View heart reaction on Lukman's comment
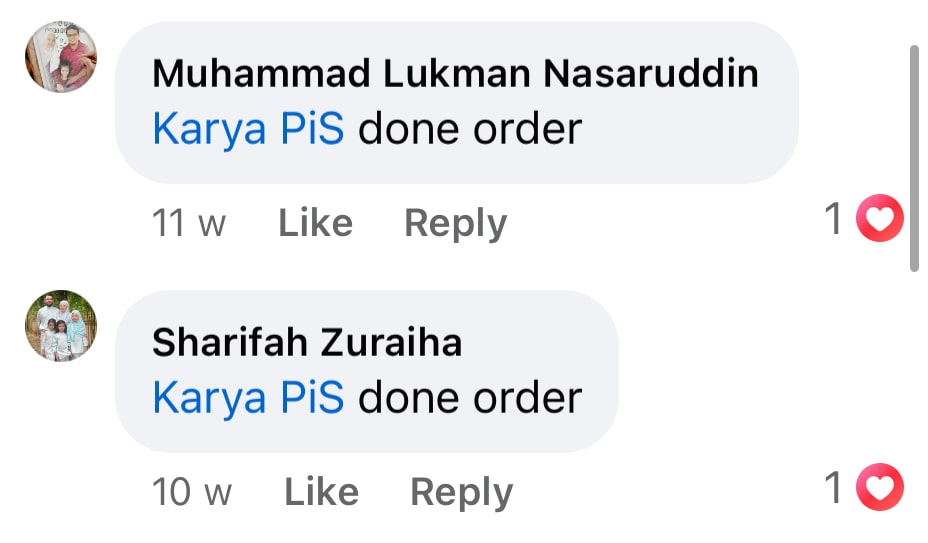928x543 pixels. pyautogui.click(x=879, y=218)
